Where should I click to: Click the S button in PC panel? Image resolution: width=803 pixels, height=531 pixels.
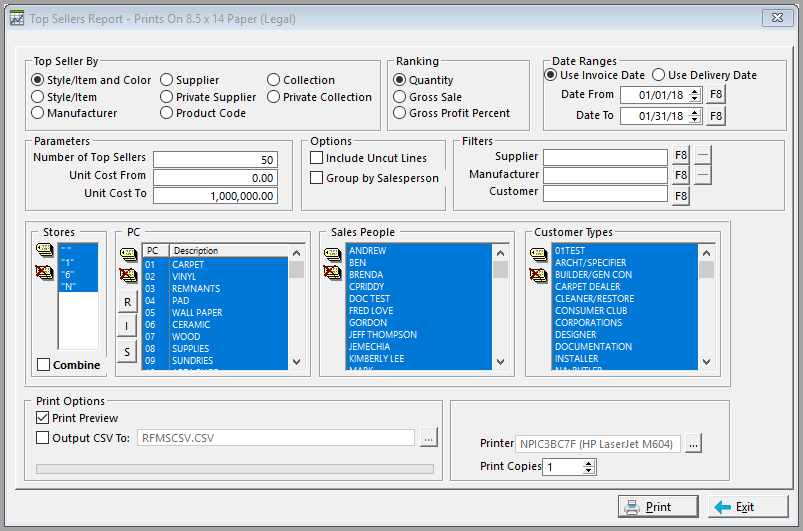(x=127, y=352)
